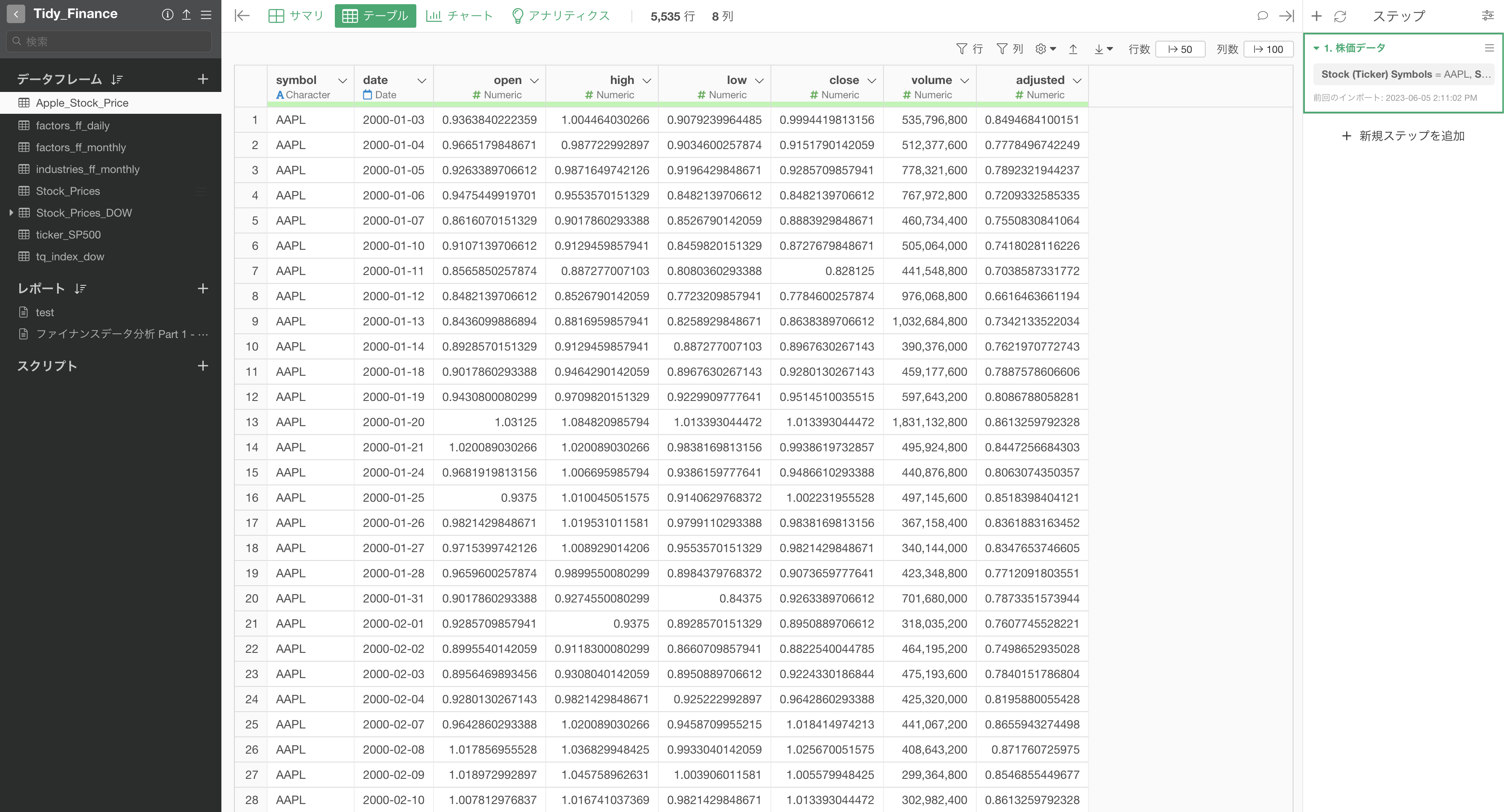Image resolution: width=1504 pixels, height=812 pixels.
Task: Click the low cell 0.84375
Action: click(x=715, y=598)
